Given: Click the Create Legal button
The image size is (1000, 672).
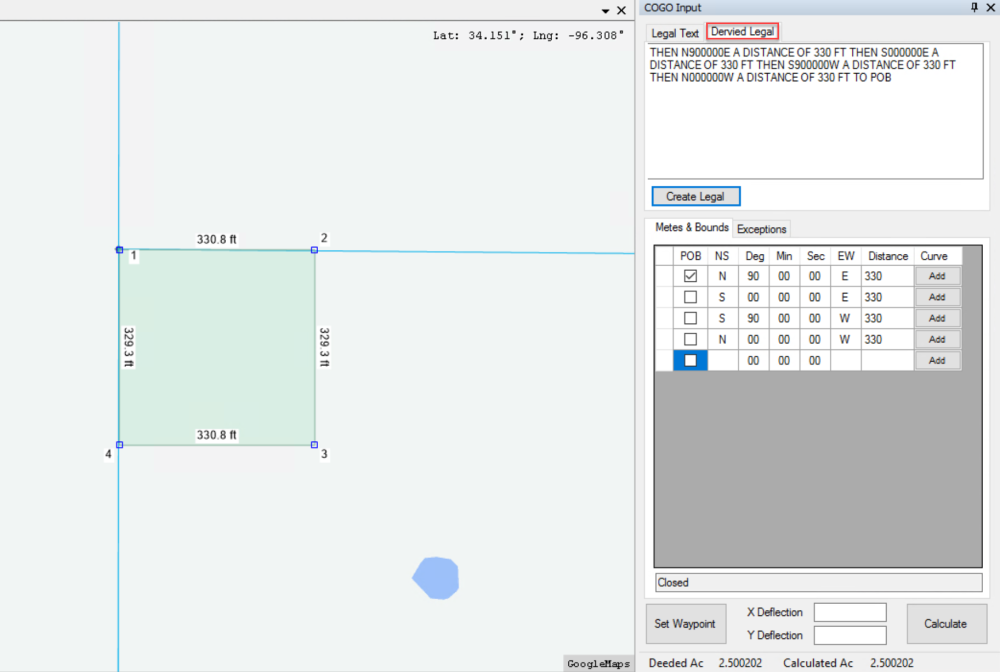Looking at the screenshot, I should pyautogui.click(x=696, y=196).
